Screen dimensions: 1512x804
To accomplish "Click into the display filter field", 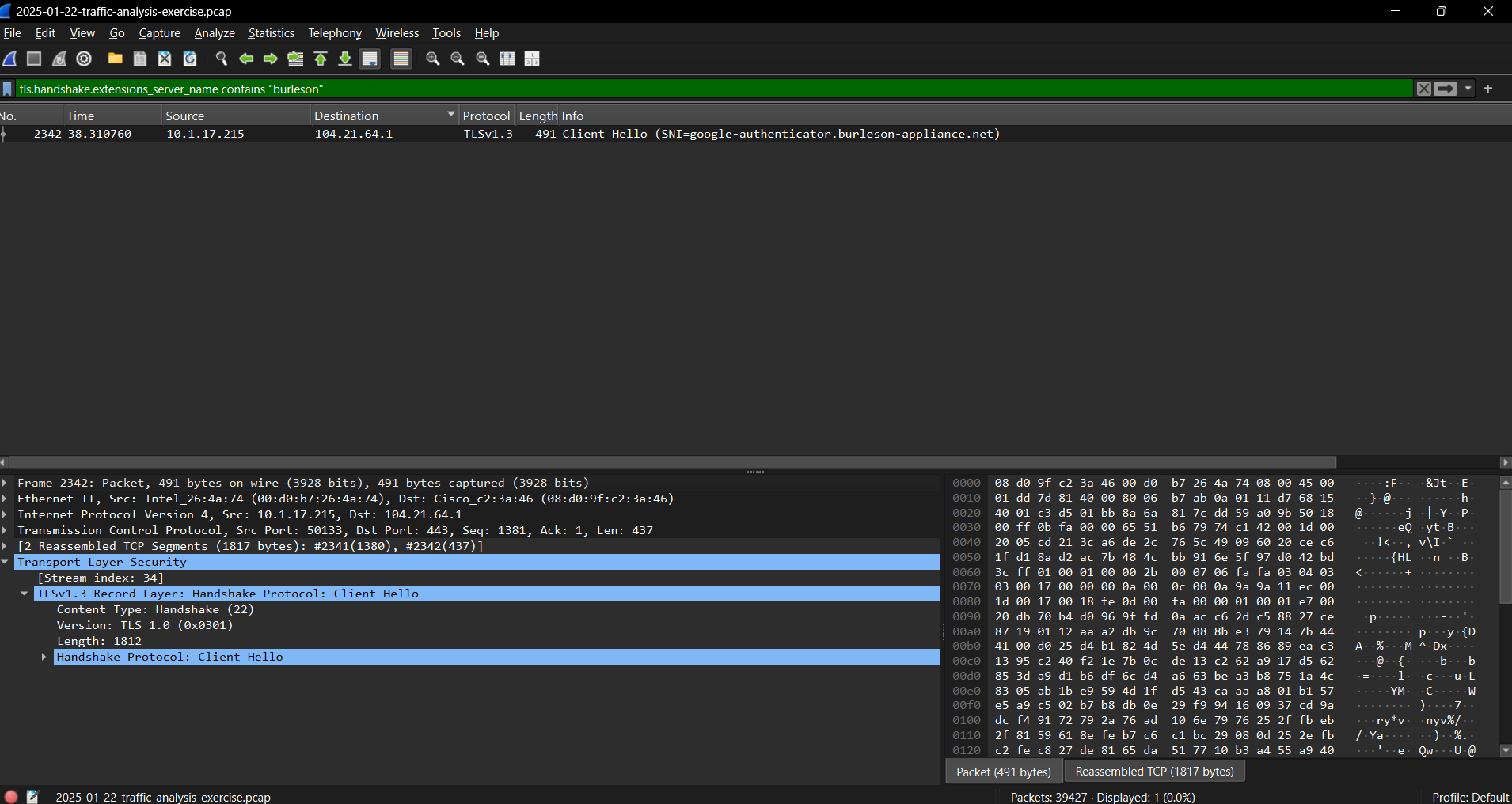I will pyautogui.click(x=712, y=89).
